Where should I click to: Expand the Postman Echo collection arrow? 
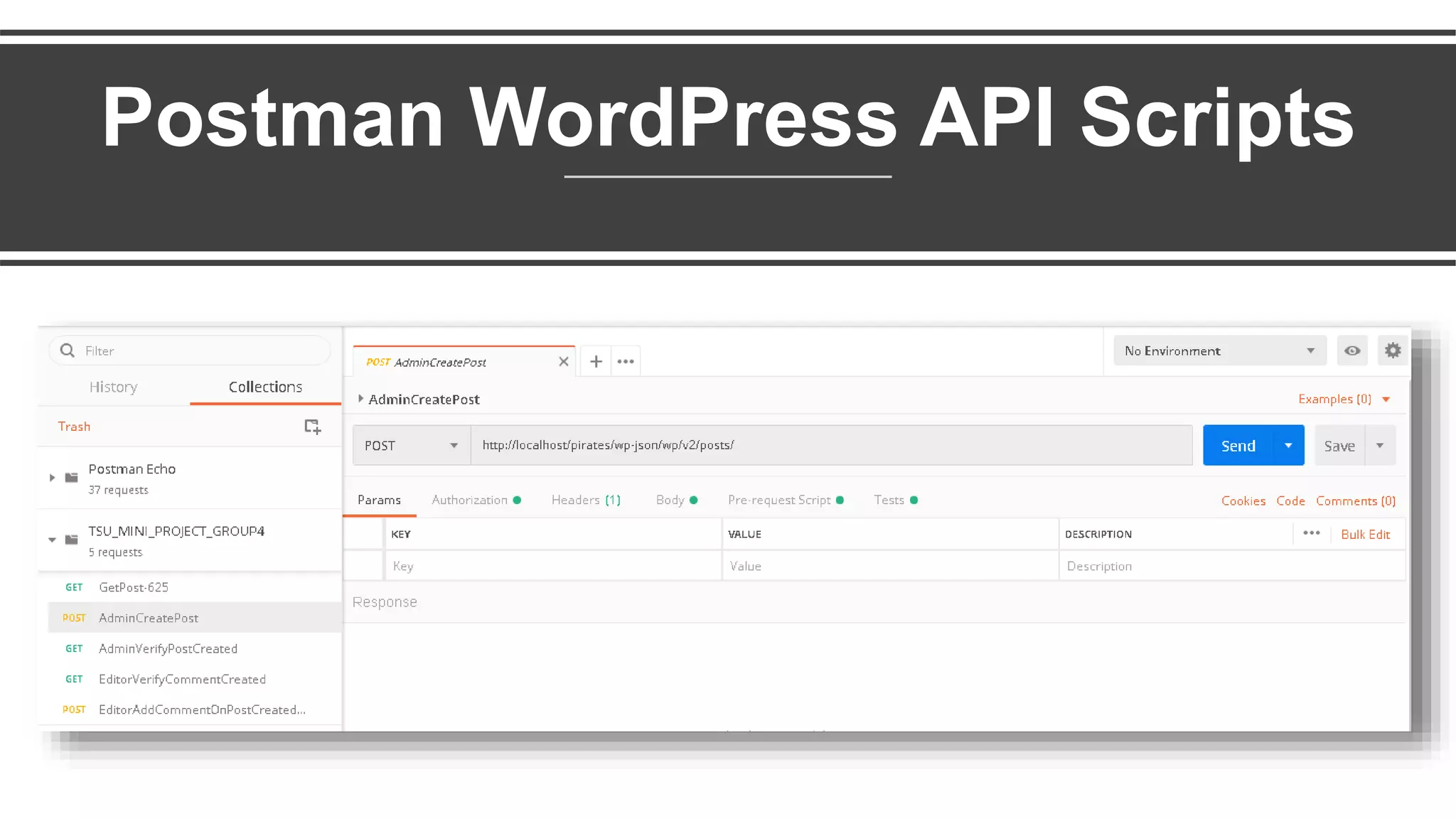[52, 478]
